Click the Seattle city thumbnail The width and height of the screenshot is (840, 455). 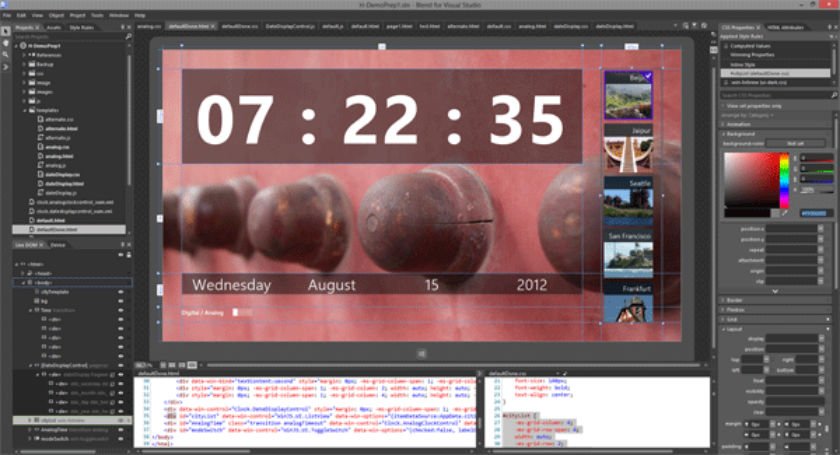click(627, 204)
